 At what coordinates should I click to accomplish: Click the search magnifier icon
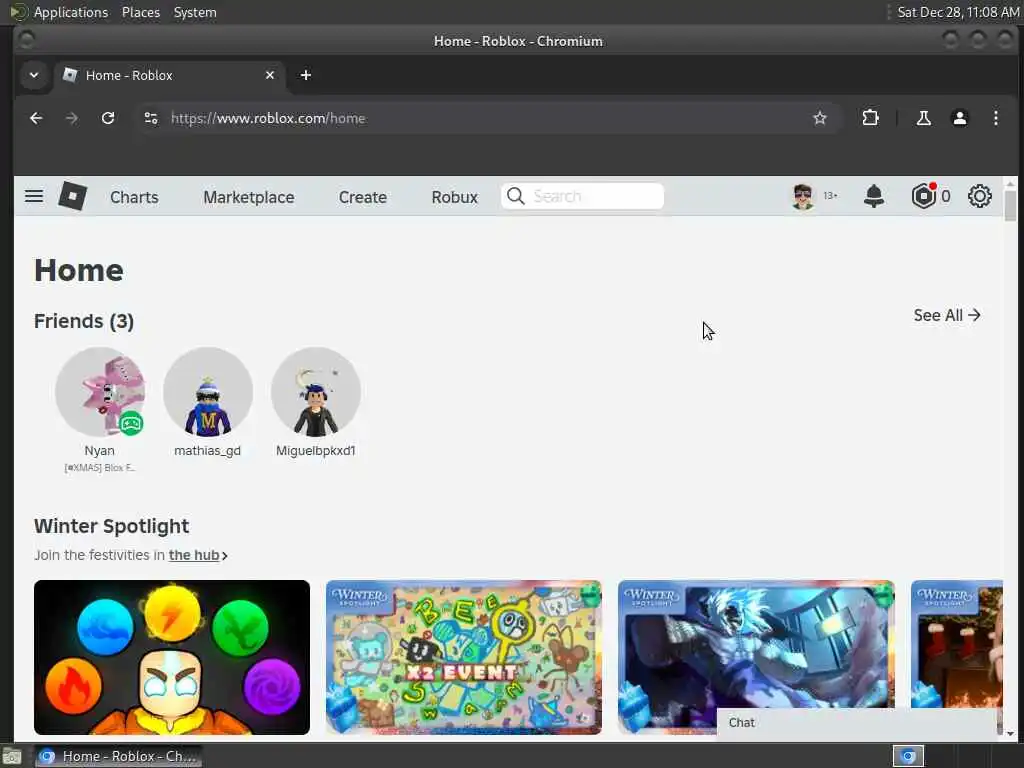coord(515,196)
